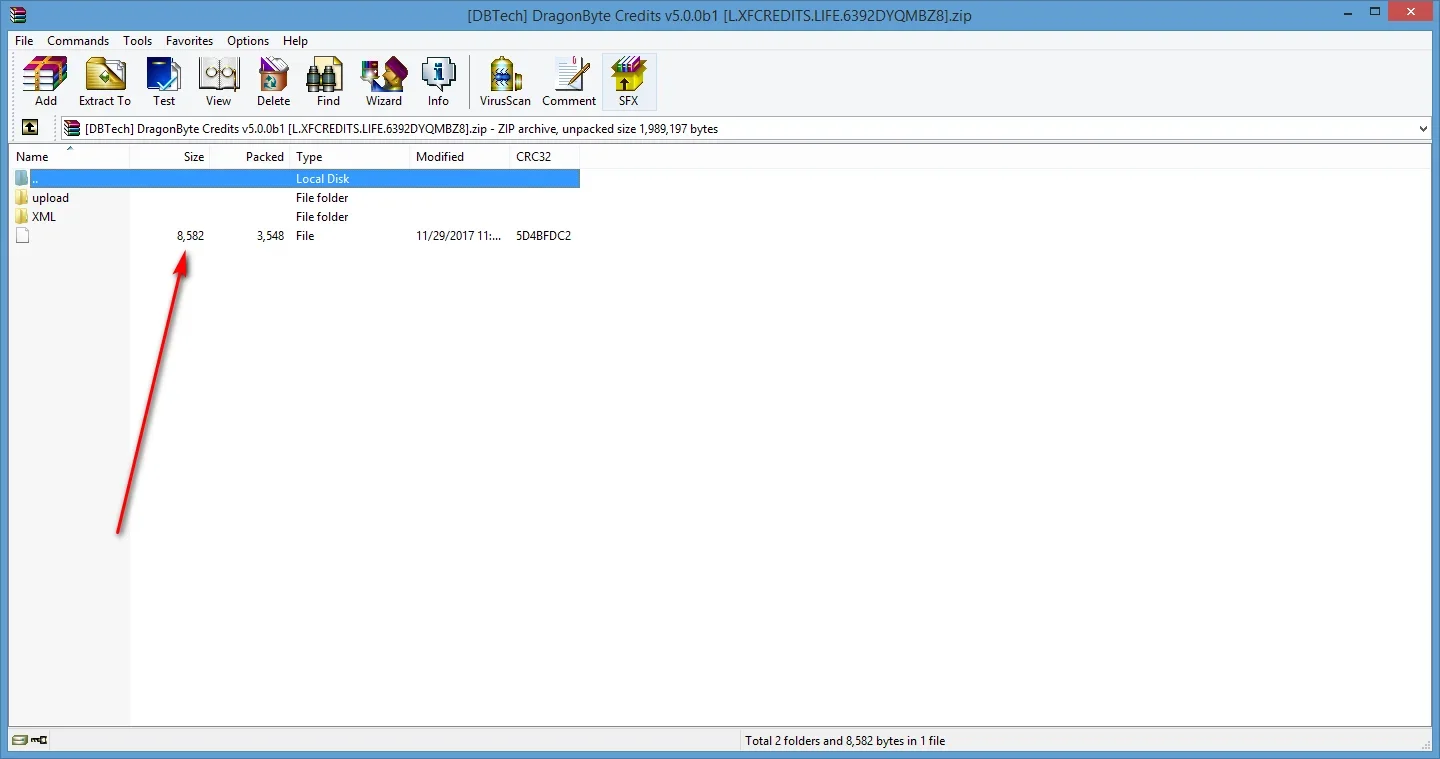
Task: Sort by the Type column header
Action: (350, 157)
